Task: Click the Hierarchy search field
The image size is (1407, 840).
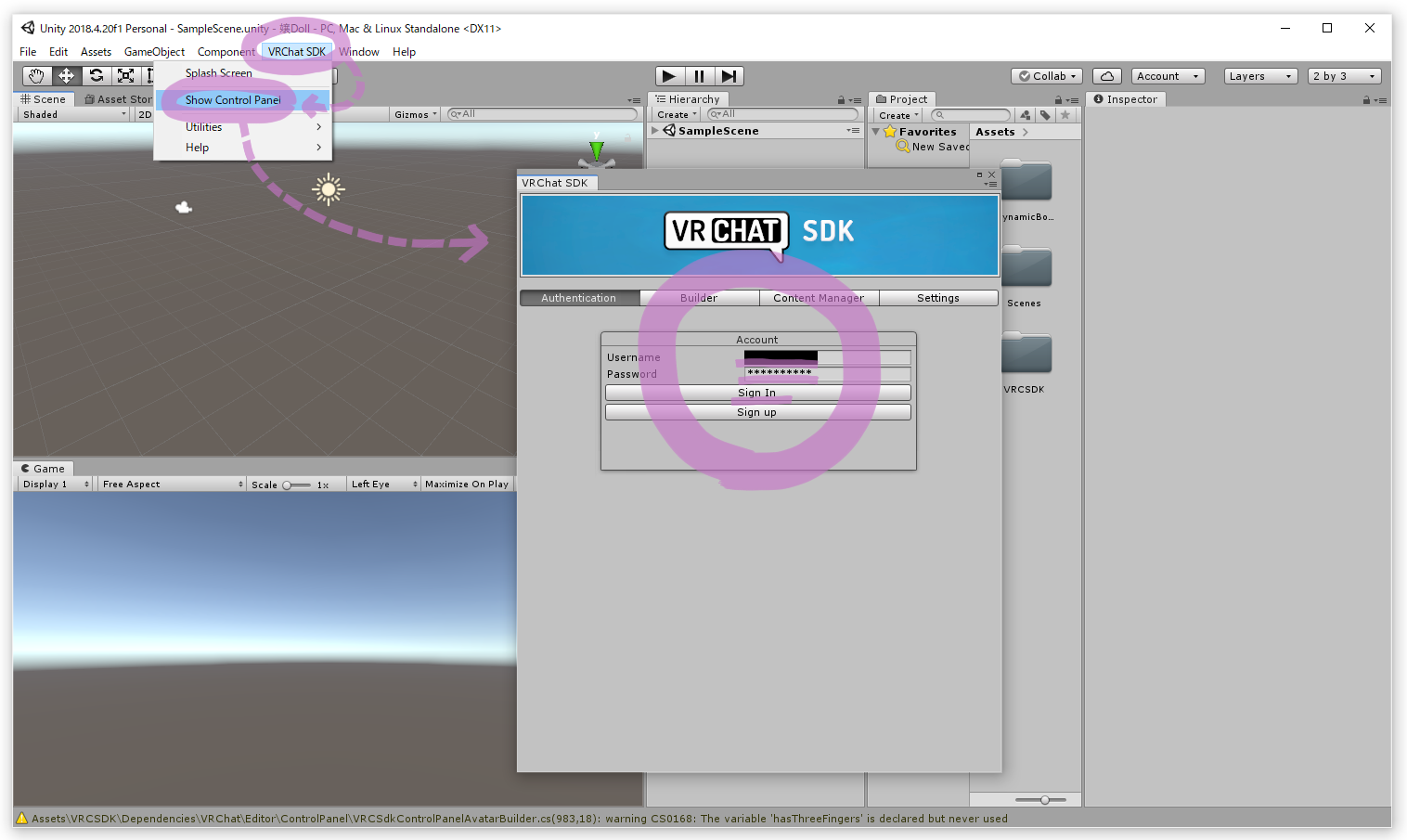Action: (783, 114)
